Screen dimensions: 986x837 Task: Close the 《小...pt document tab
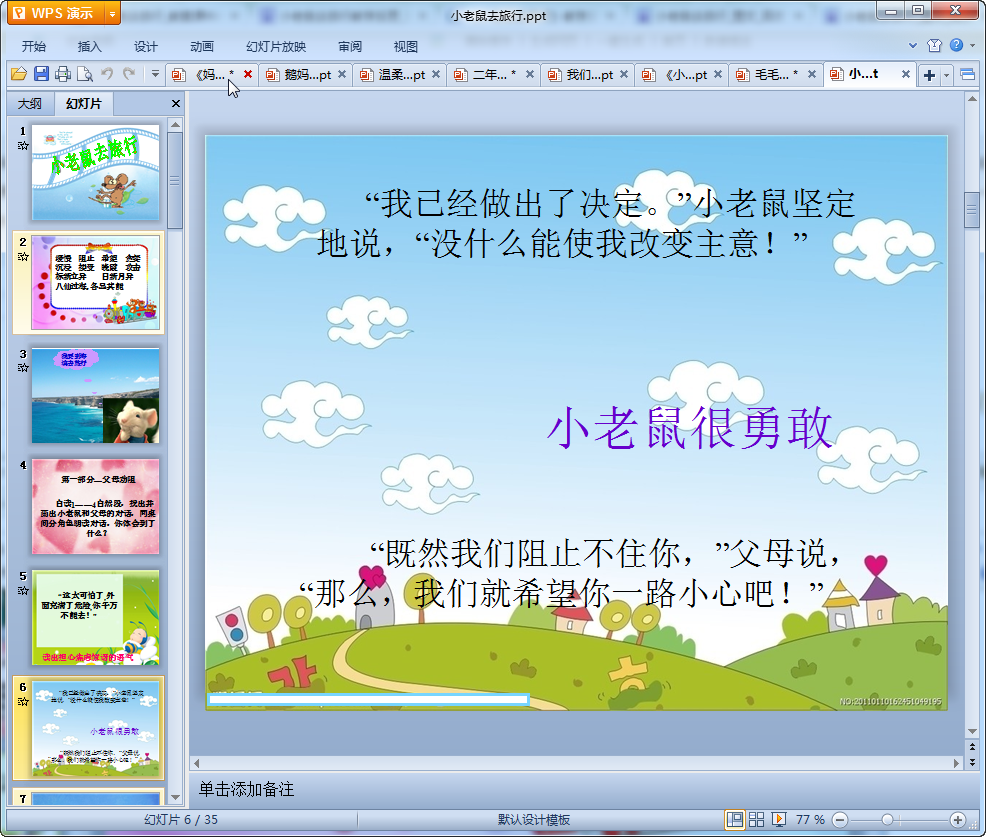point(717,74)
